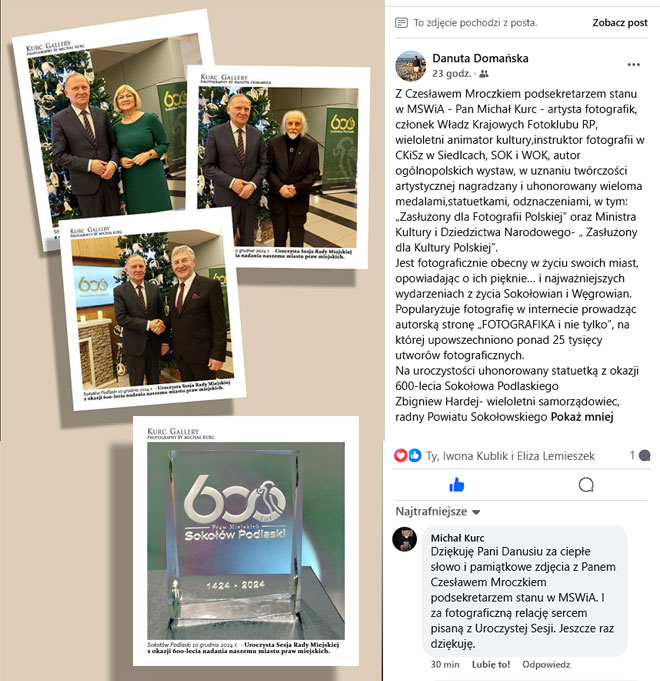The width and height of the screenshot is (660, 681).
Task: Click the audience friends icon next to 23 godz.
Action: tap(484, 74)
